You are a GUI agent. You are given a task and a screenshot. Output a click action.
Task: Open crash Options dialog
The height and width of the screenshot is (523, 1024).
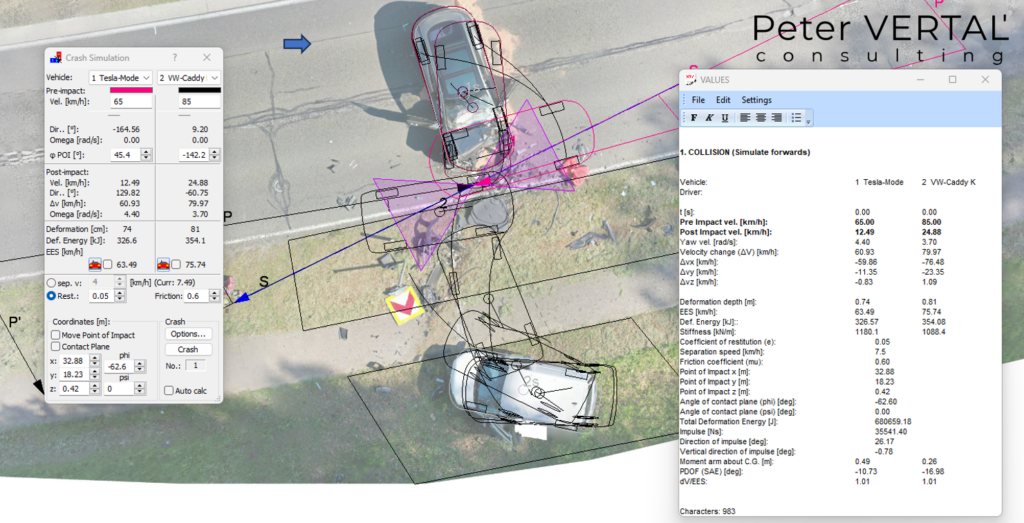click(188, 334)
